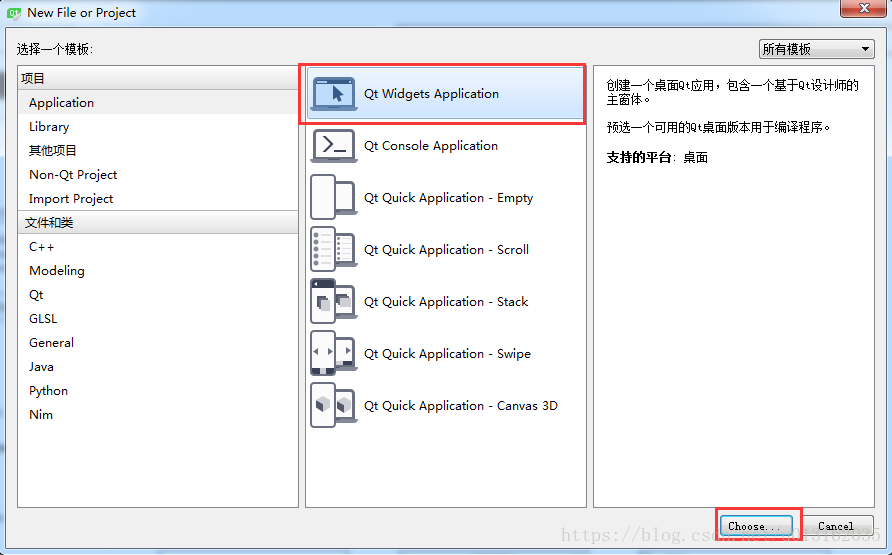Viewport: 892px width, 555px height.
Task: Choose Qt Quick Application - Swipe label
Action: pos(447,354)
